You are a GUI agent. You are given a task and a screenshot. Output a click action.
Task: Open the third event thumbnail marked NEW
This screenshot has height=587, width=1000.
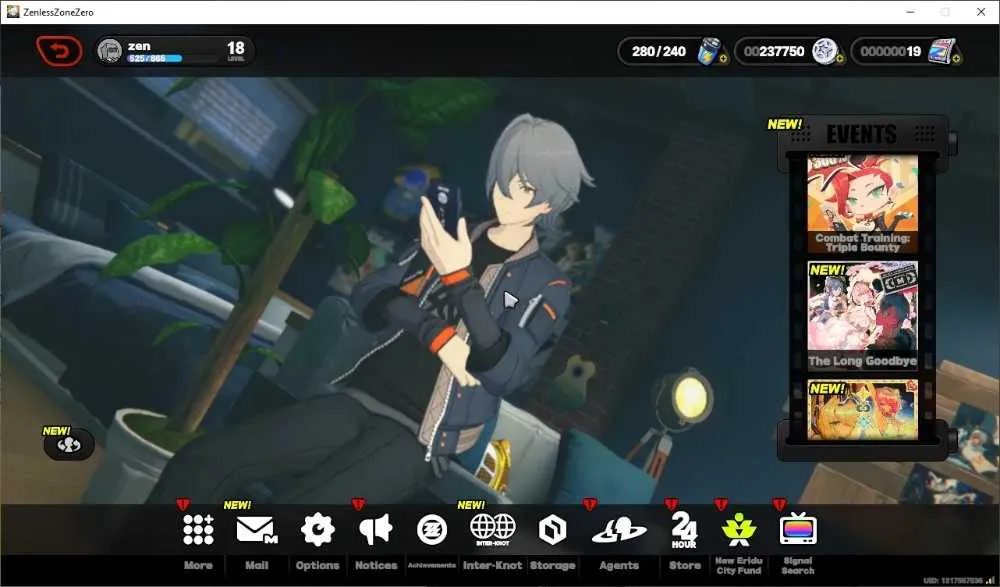[x=862, y=410]
